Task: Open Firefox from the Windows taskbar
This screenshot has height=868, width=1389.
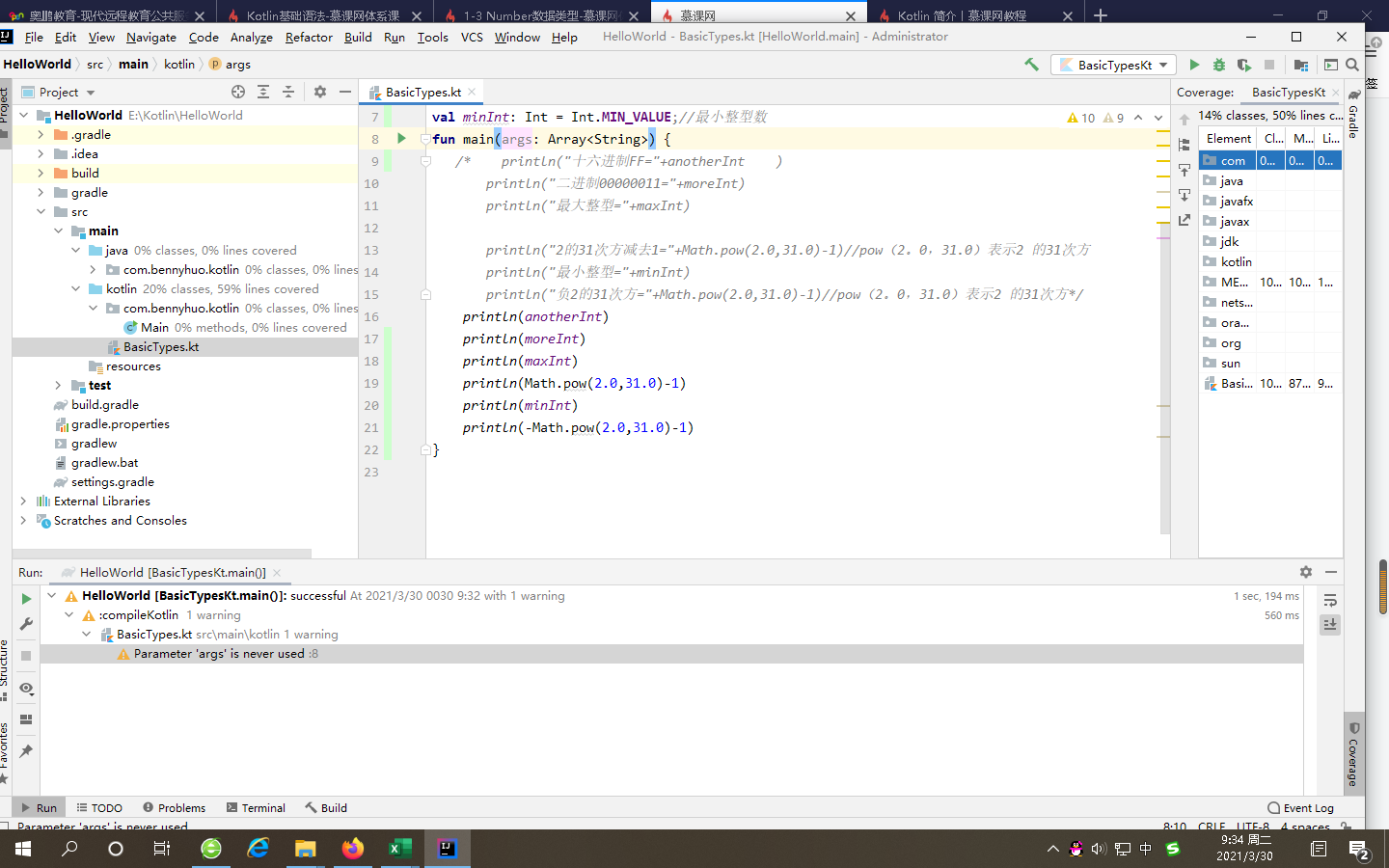Action: (x=352, y=849)
